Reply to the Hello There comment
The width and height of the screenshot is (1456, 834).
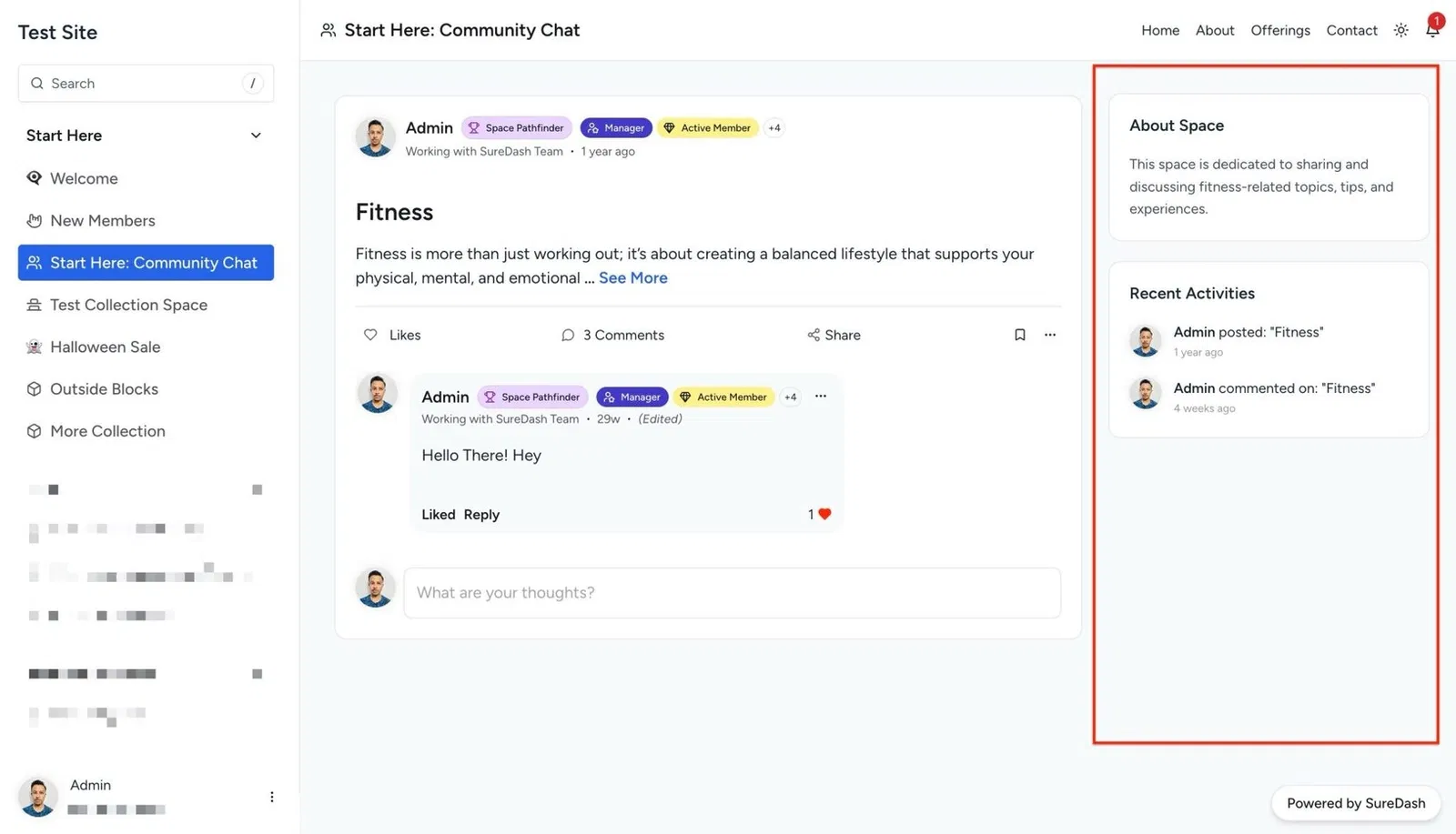482,514
